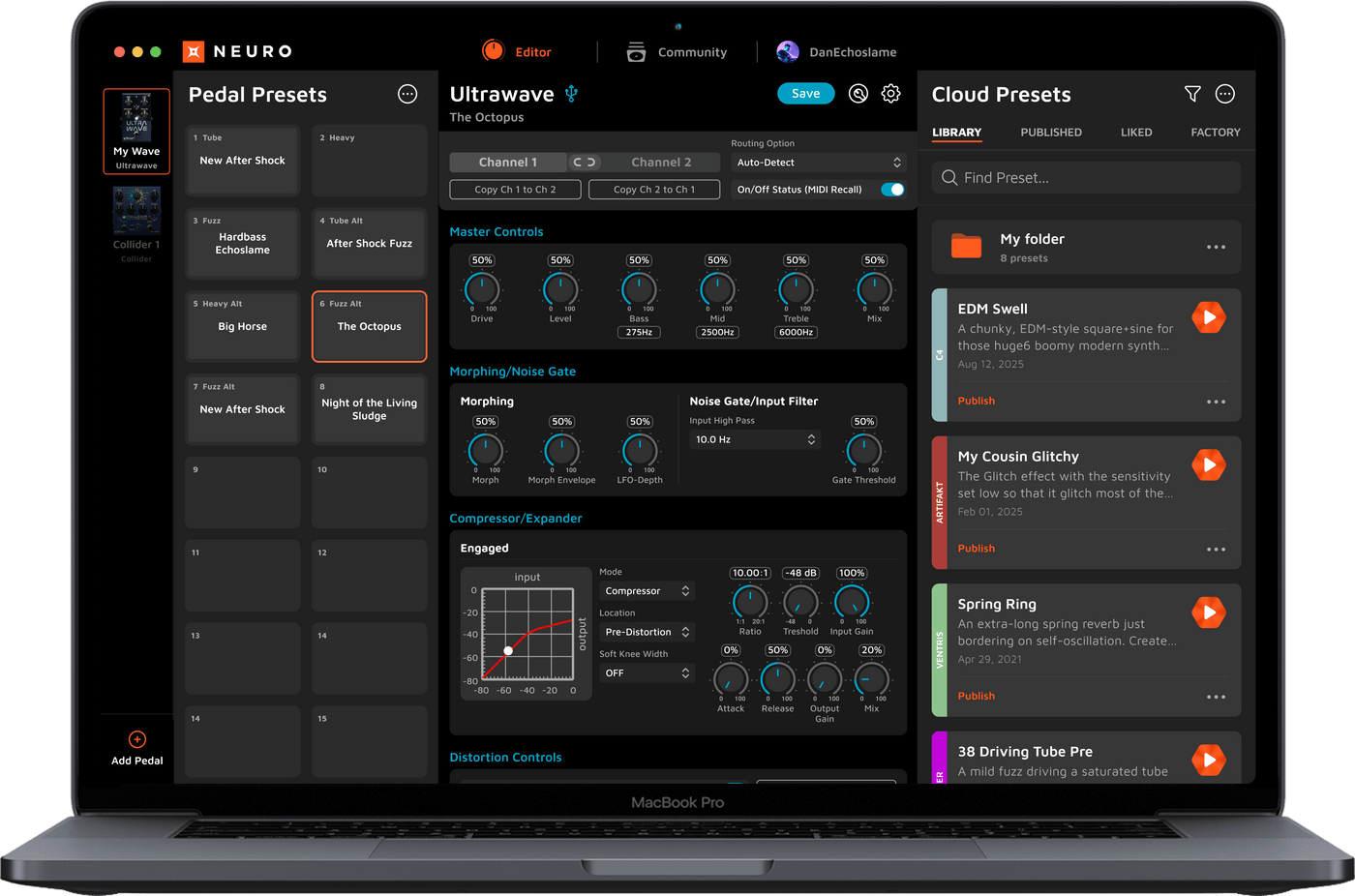
Task: Click the Add Pedal plus icon
Action: (x=137, y=739)
